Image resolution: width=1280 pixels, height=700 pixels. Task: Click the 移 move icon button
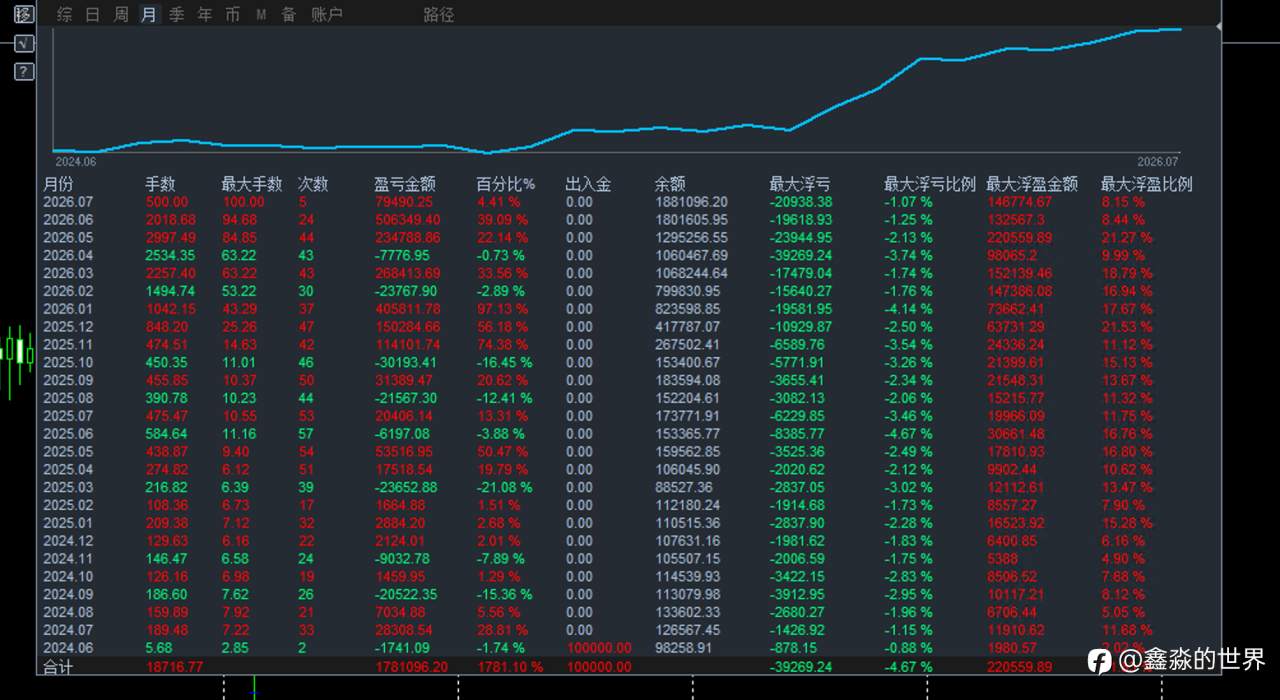(24, 14)
